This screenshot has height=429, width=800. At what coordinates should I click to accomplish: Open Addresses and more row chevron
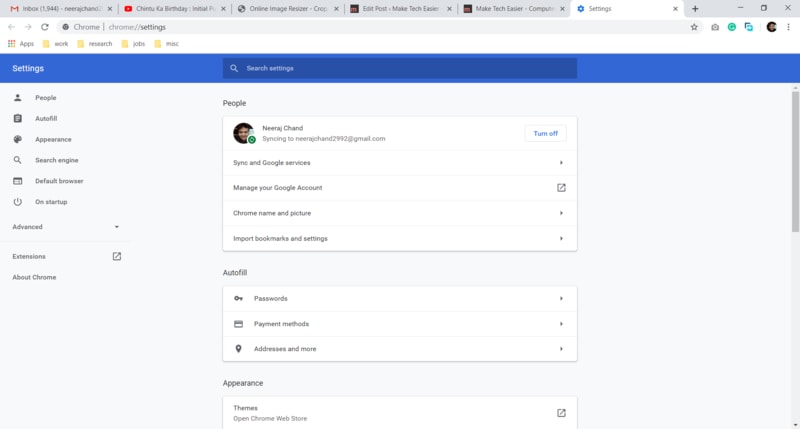click(x=561, y=349)
